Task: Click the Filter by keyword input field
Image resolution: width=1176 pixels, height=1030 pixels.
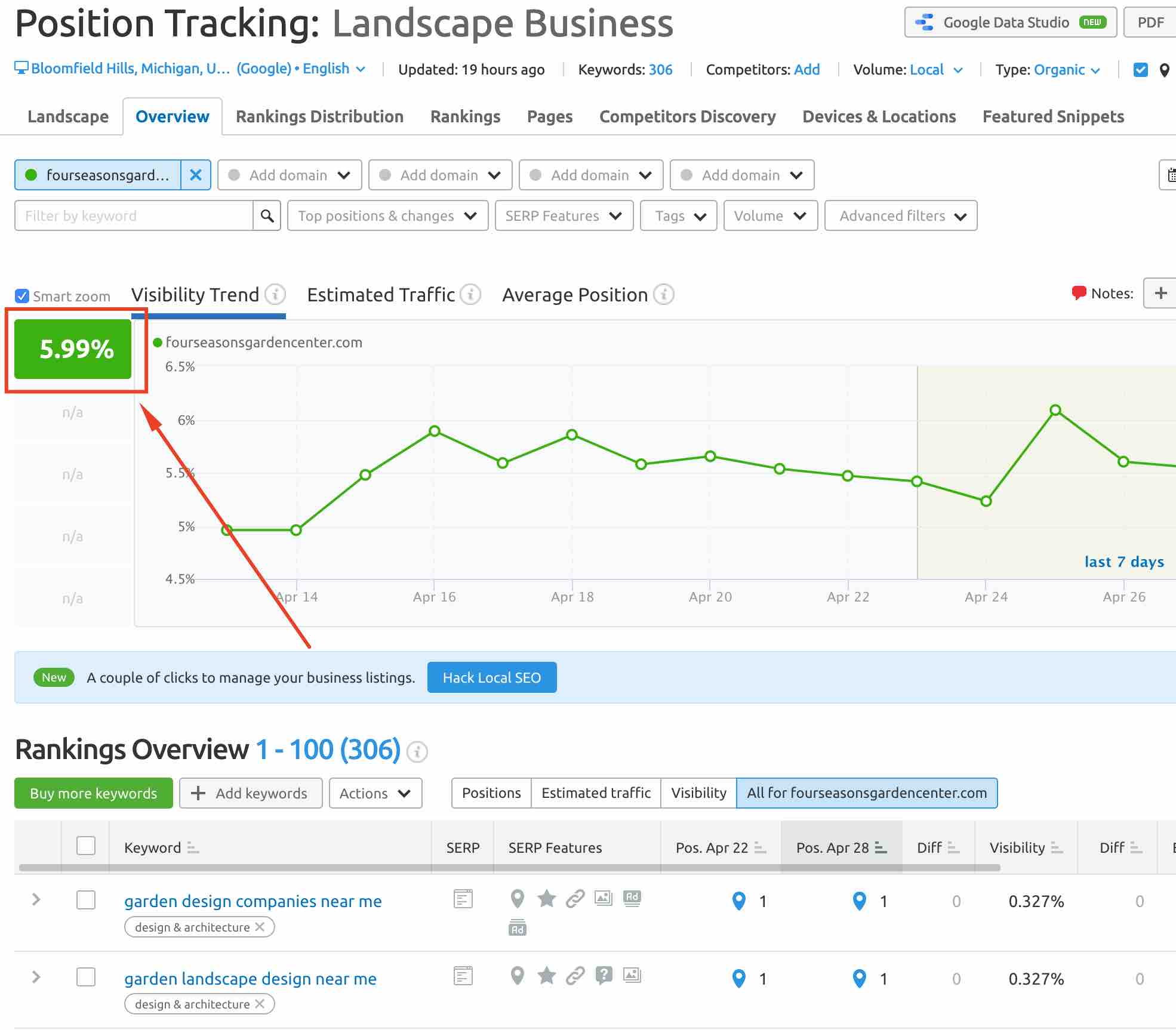Action: (x=134, y=215)
